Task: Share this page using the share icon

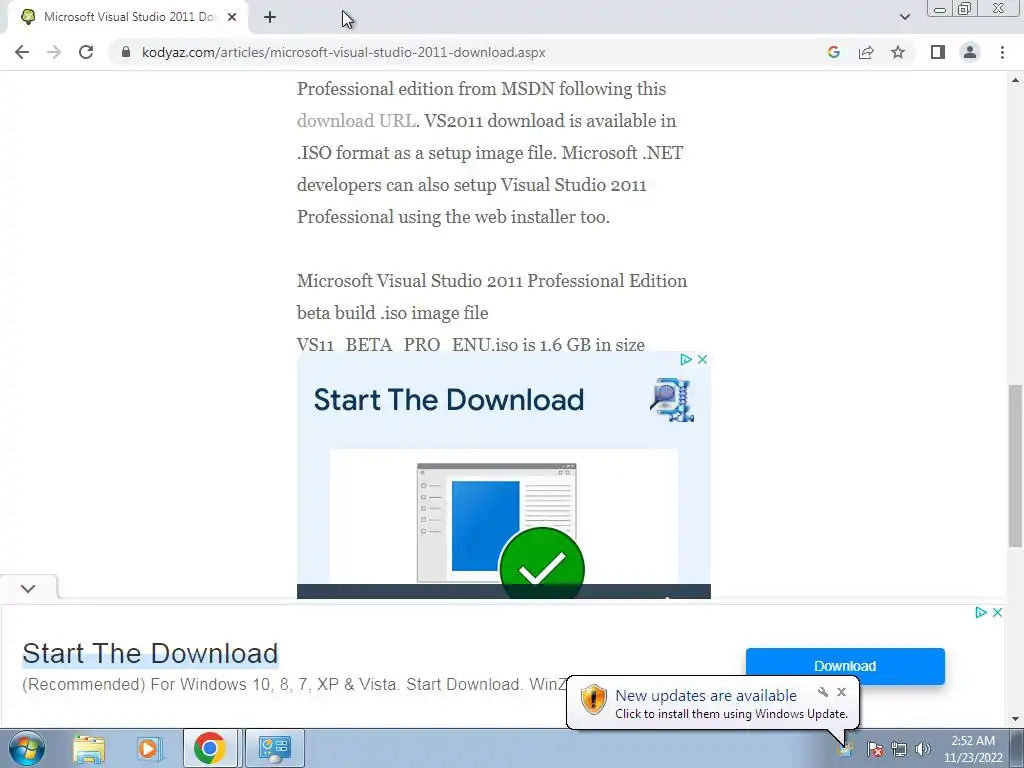Action: pos(866,52)
